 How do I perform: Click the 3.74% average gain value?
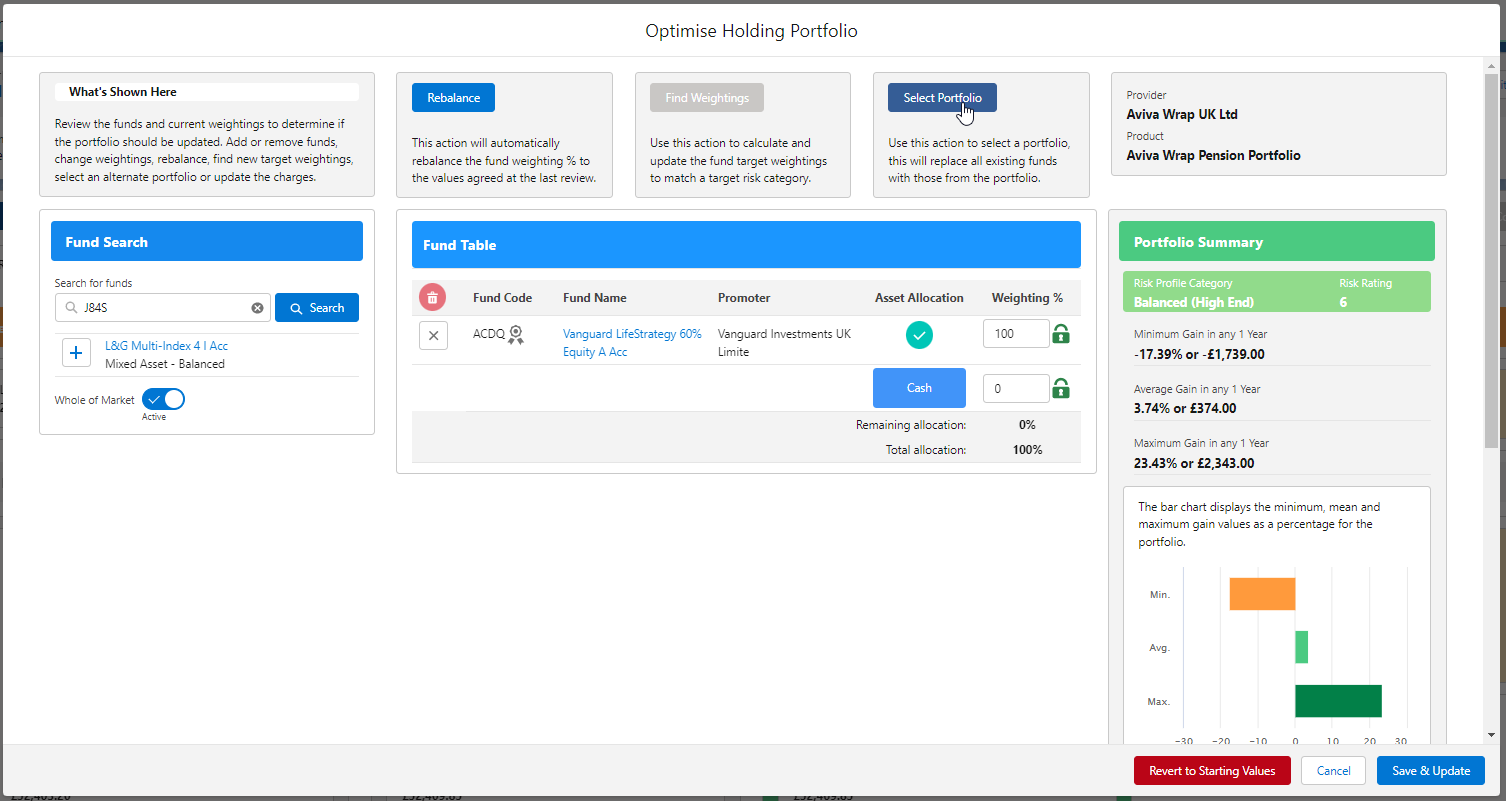click(x=1185, y=408)
